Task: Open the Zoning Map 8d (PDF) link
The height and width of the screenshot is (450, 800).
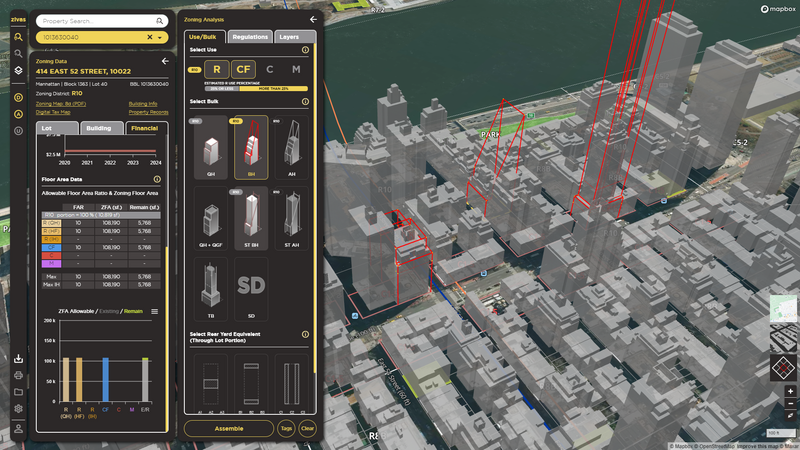Action: coord(63,103)
